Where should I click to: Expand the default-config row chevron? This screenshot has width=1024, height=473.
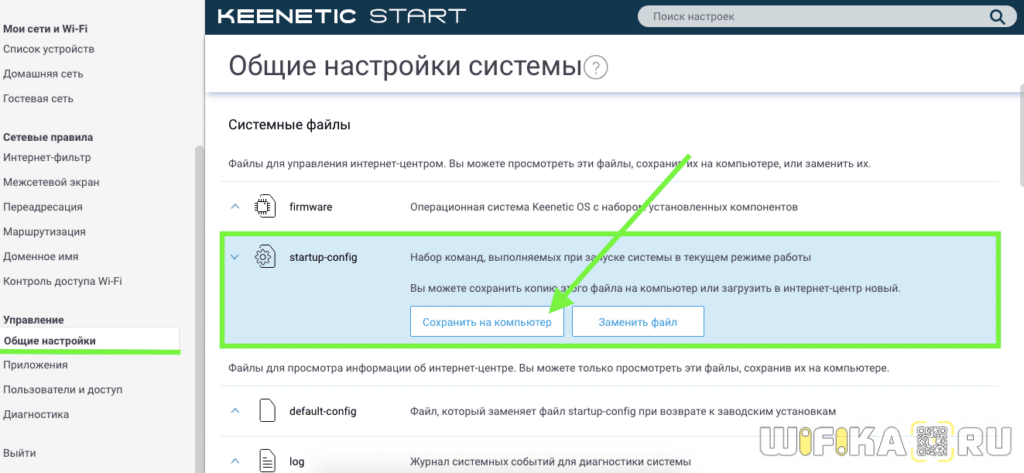point(236,411)
